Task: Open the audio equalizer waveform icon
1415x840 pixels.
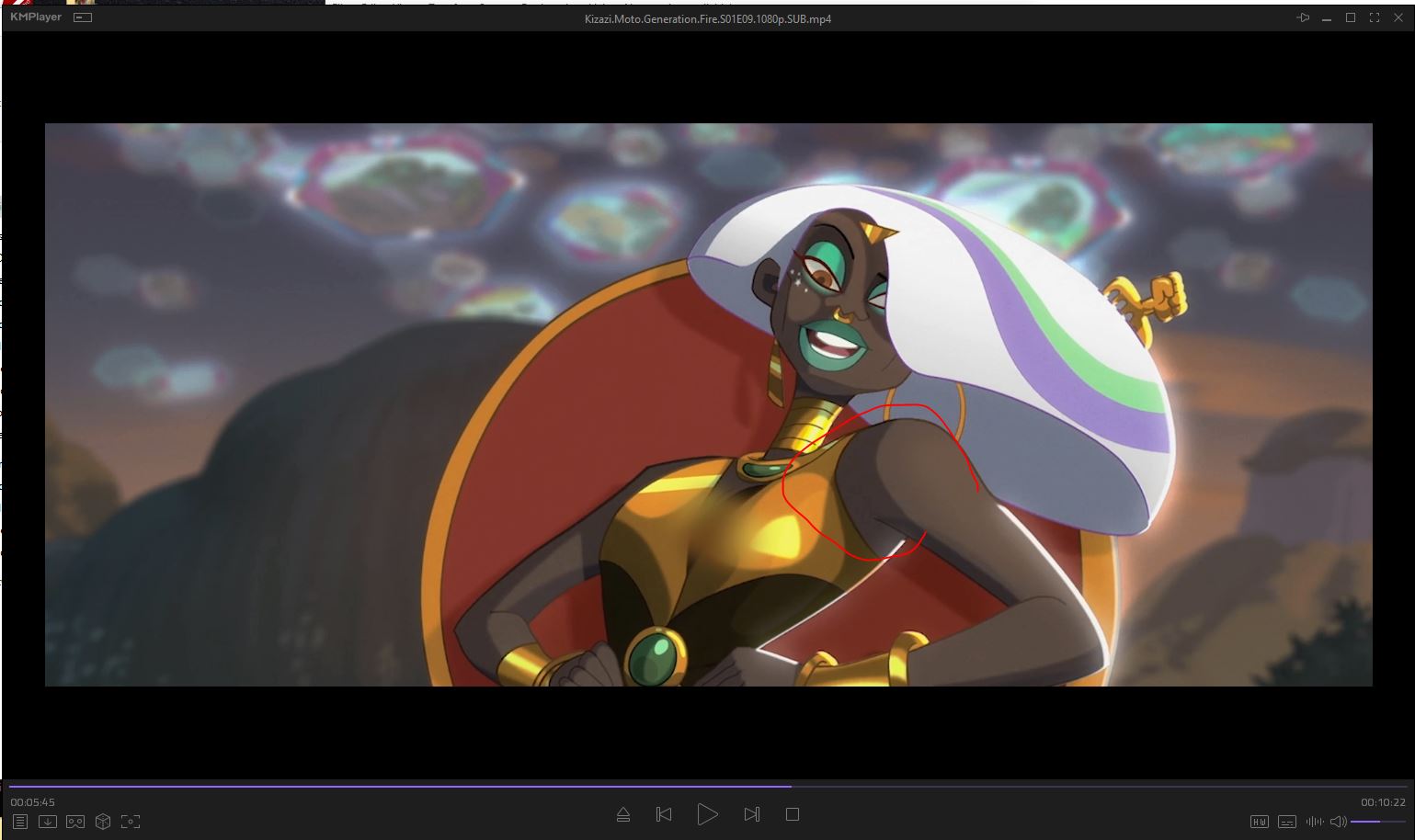Action: [1315, 822]
